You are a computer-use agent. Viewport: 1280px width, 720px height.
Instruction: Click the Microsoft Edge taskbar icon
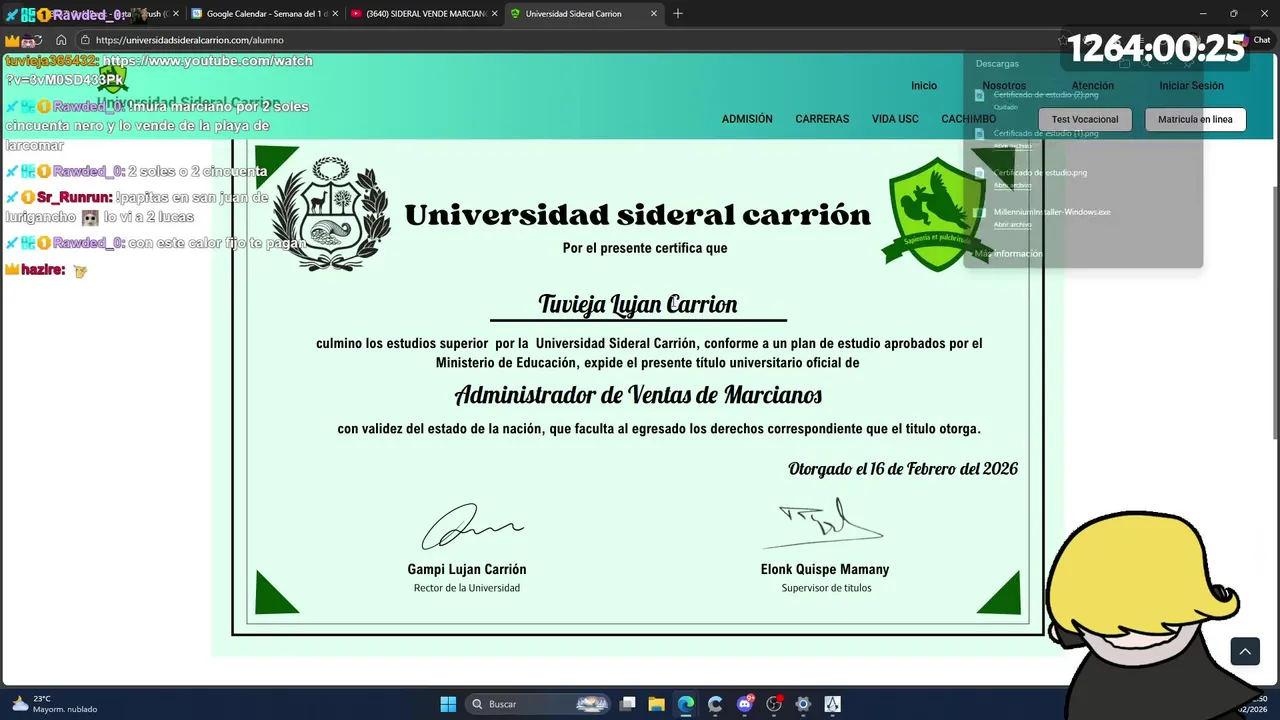[x=686, y=704]
